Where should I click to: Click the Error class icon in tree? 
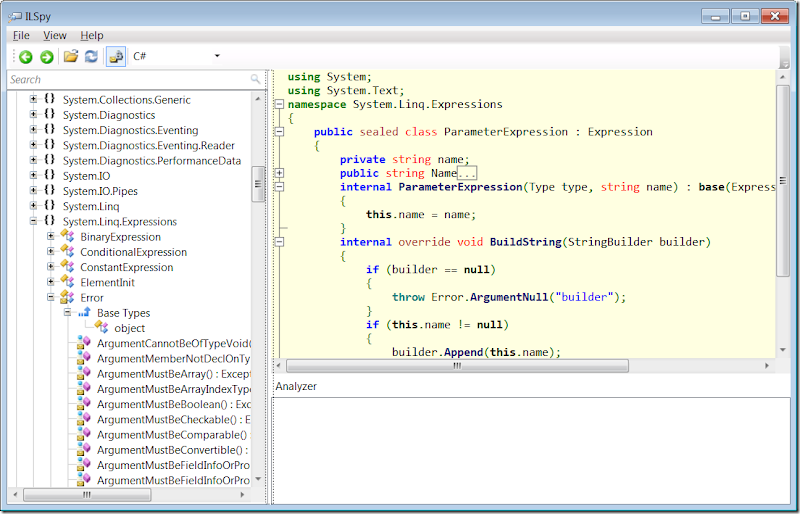point(67,298)
